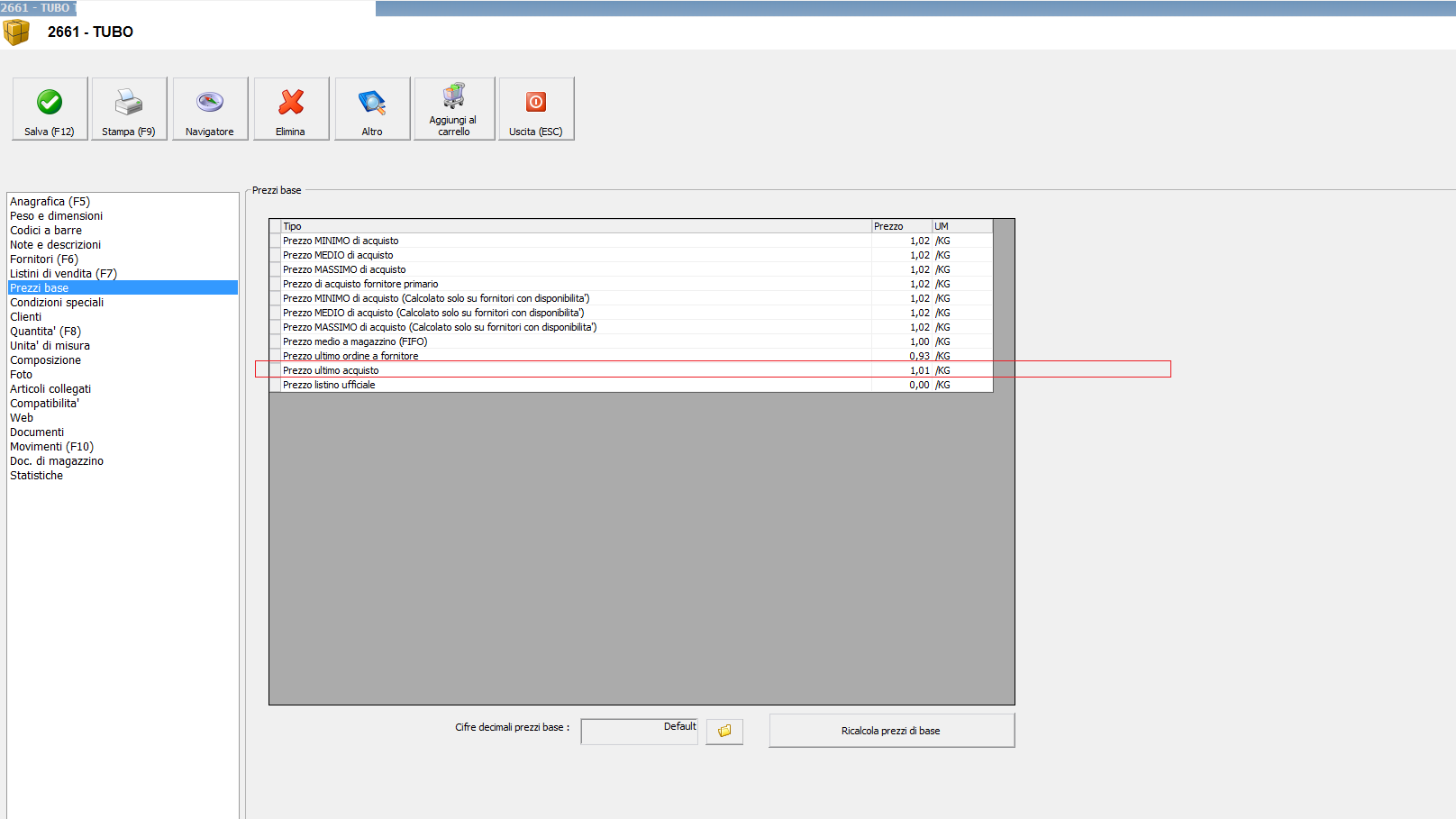The width and height of the screenshot is (1456, 819).
Task: Select row Prezzo MINIMO di acquisto
Action: point(631,241)
